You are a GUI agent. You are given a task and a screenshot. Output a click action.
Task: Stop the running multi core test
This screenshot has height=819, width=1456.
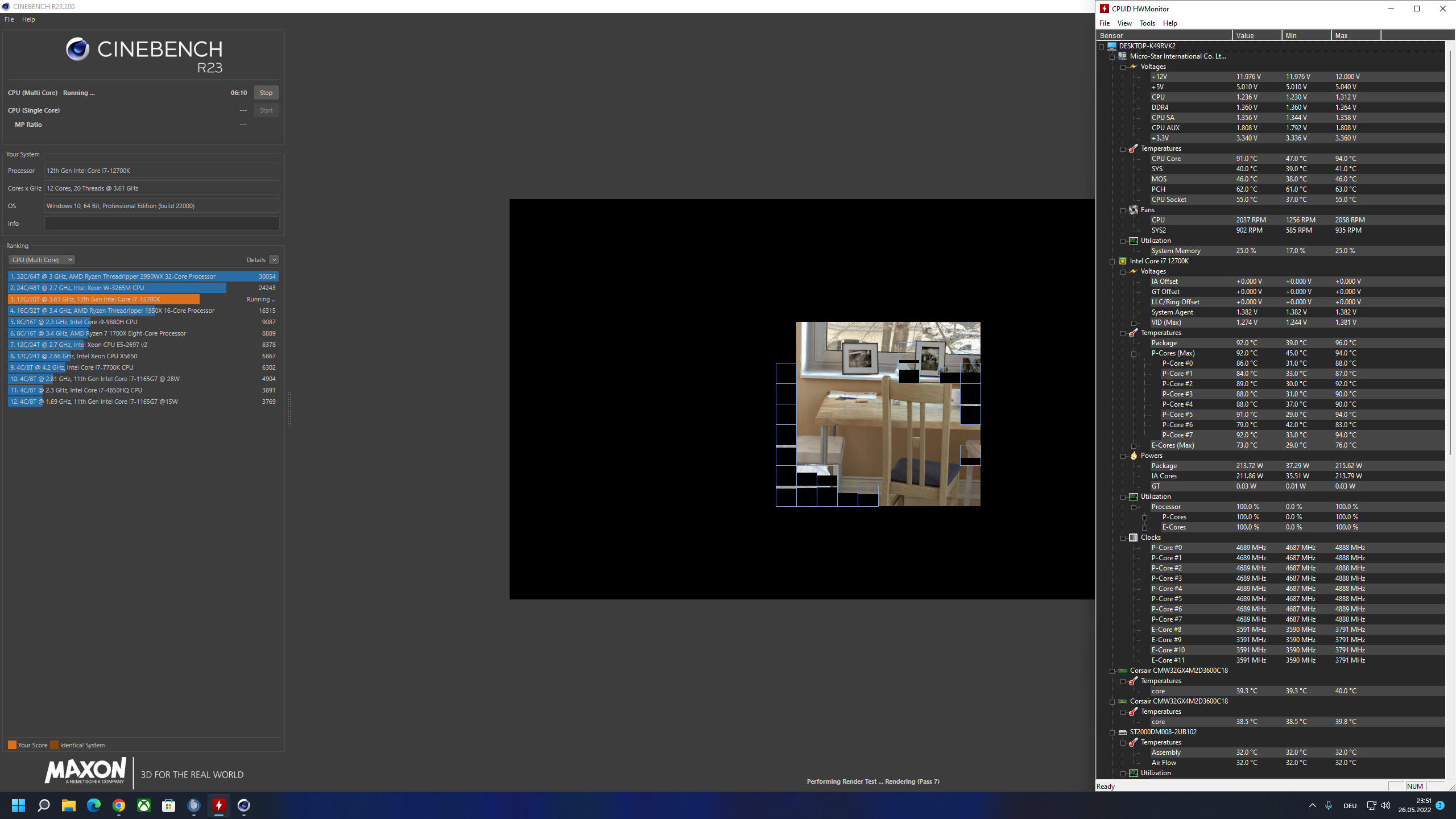tap(266, 93)
